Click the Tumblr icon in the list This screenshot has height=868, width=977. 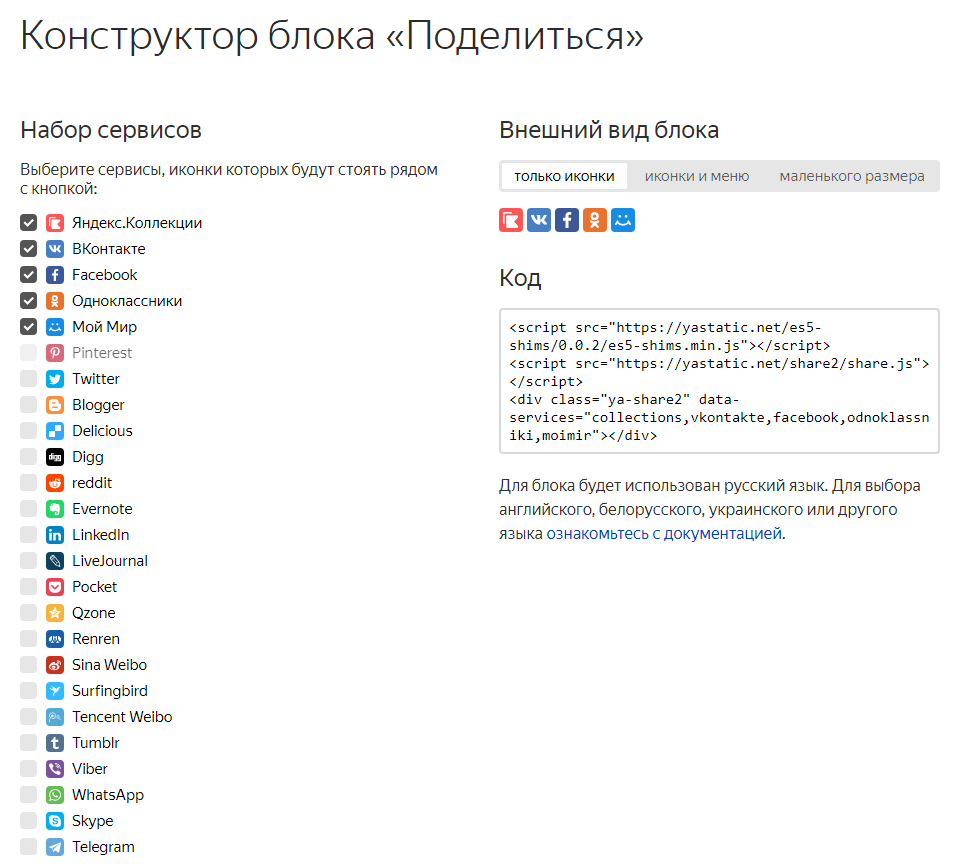[55, 743]
